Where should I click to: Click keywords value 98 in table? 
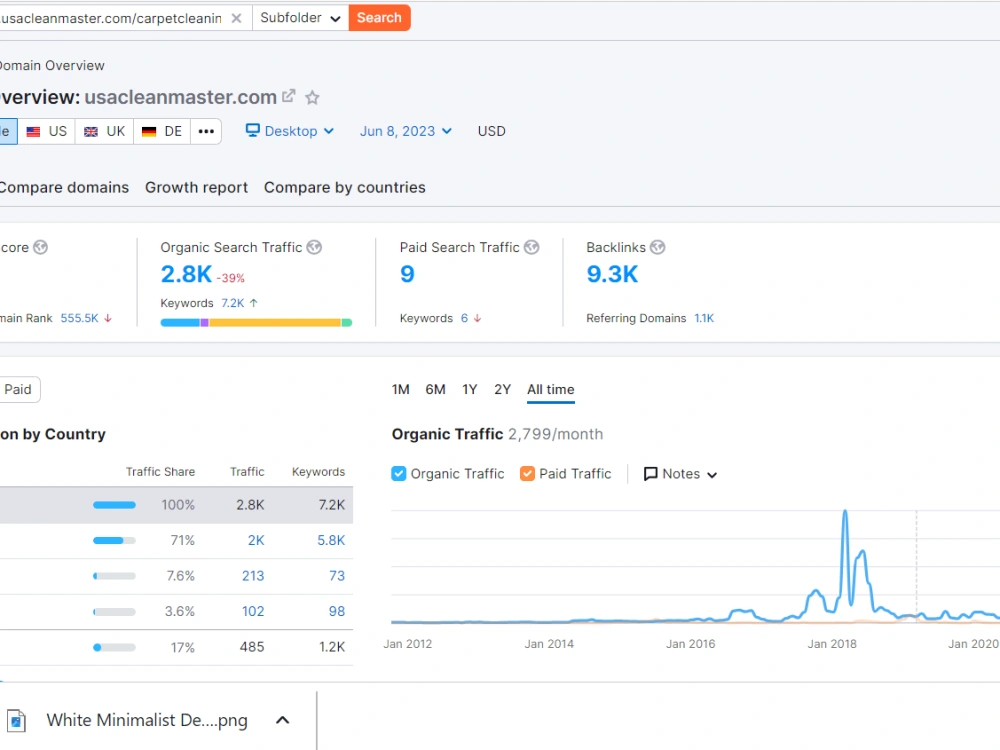[337, 612]
